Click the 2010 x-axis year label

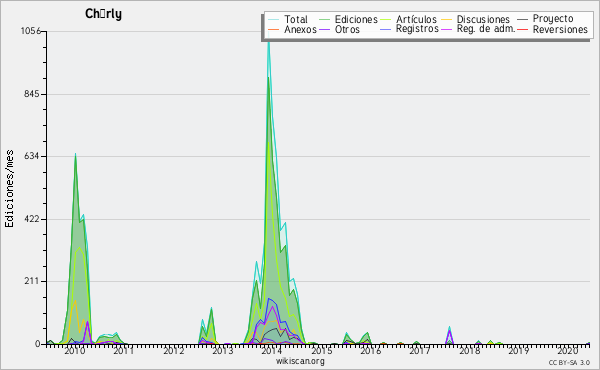pyautogui.click(x=74, y=350)
